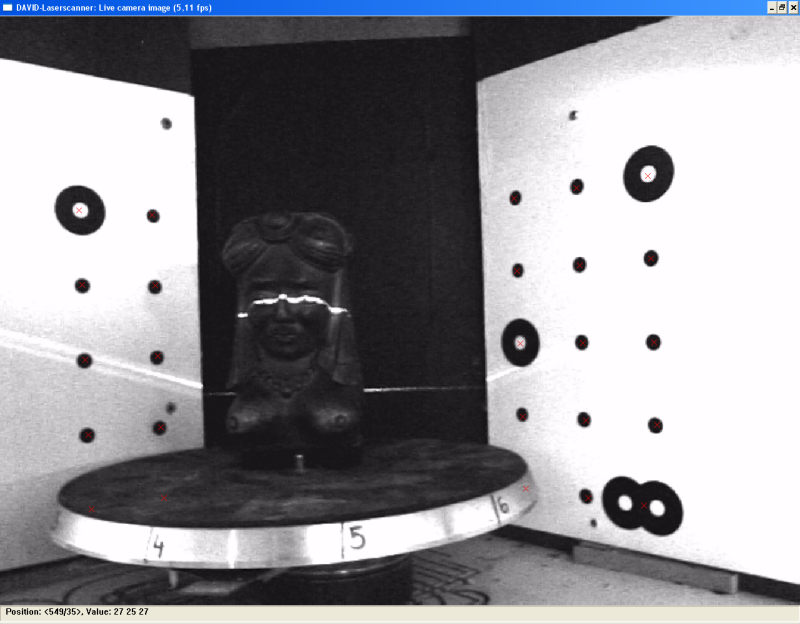Close the live camera image window
Viewport: 800px width, 624px height.
[793, 7]
